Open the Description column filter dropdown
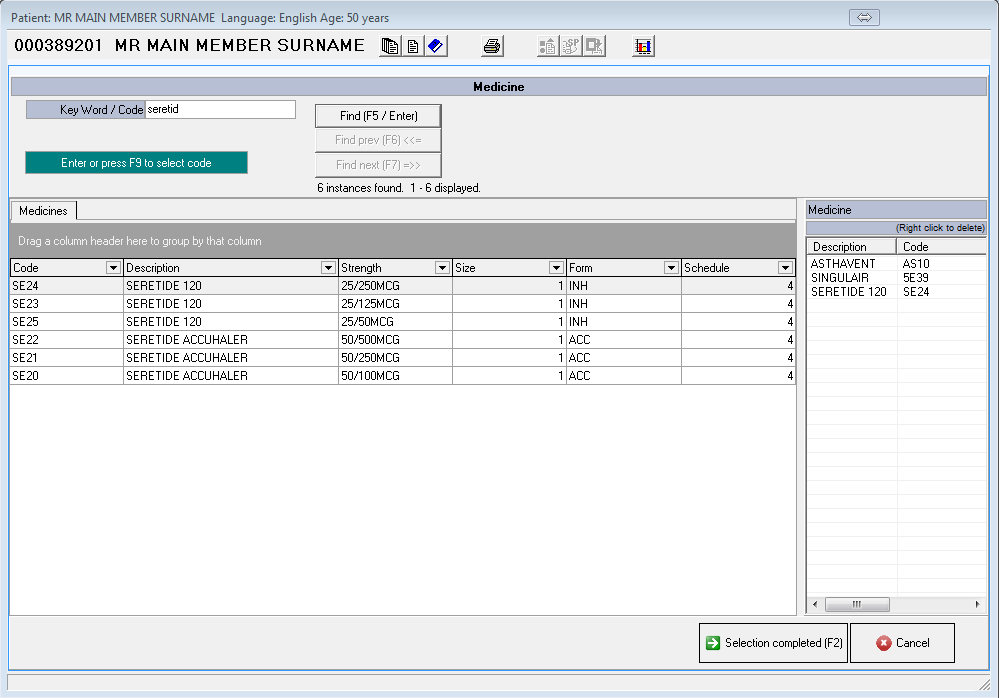This screenshot has width=999, height=698. point(328,268)
